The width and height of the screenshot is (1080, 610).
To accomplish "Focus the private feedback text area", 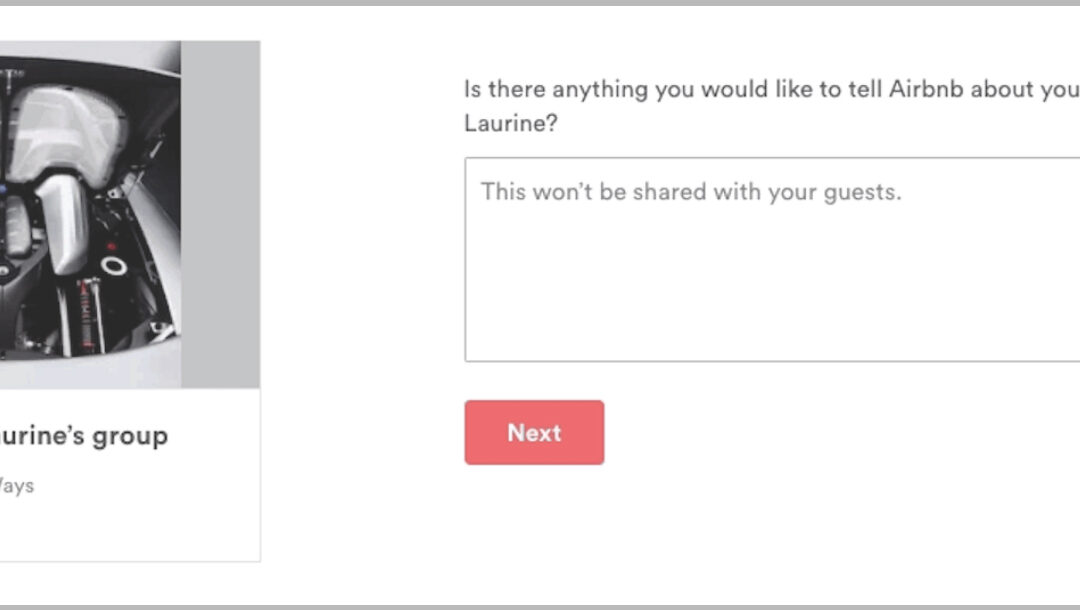I will tap(772, 260).
